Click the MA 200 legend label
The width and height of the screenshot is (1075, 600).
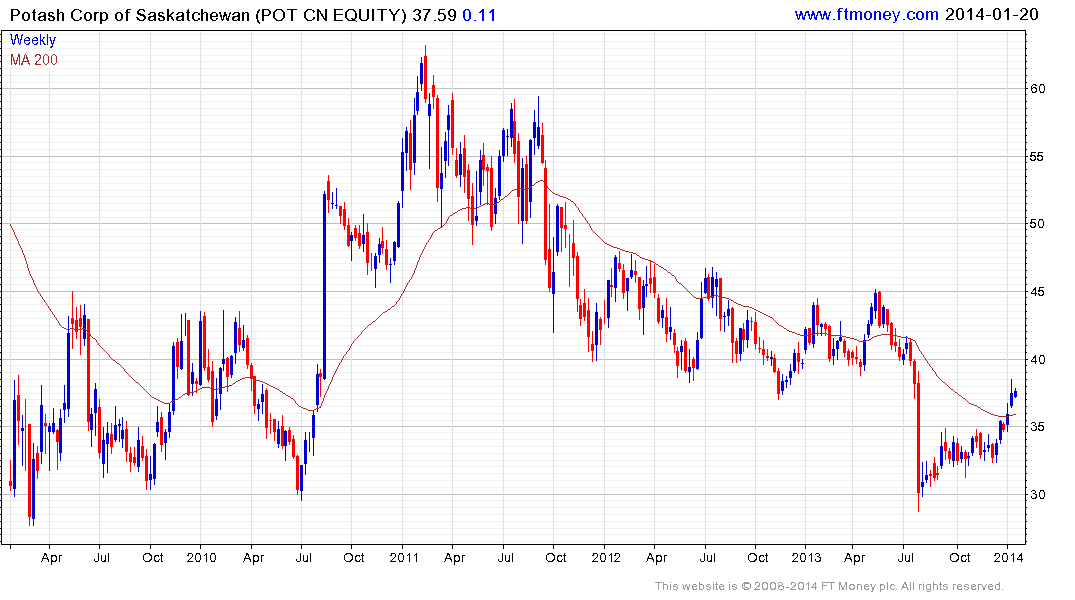pyautogui.click(x=34, y=60)
